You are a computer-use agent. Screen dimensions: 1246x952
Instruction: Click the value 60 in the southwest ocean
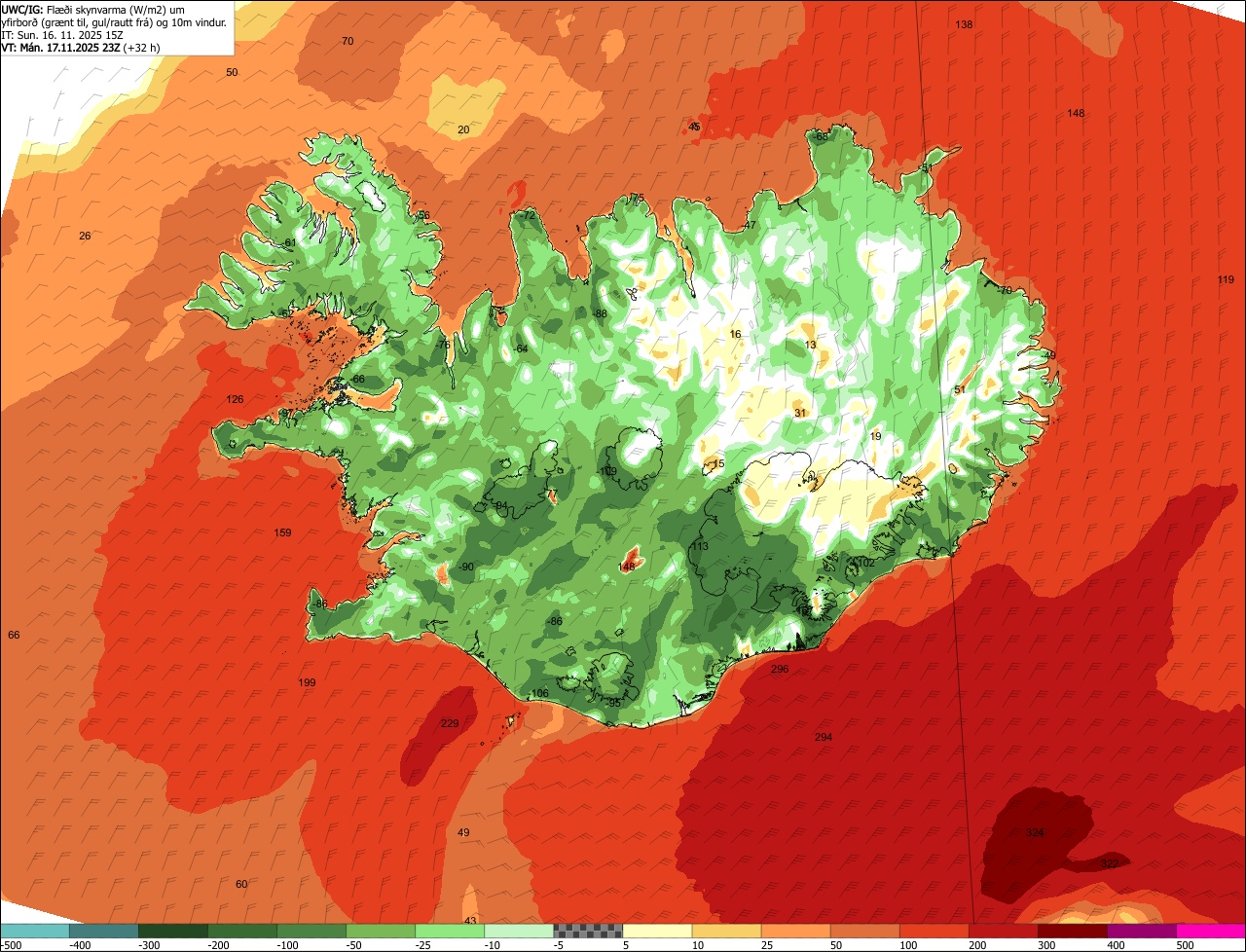coord(241,885)
